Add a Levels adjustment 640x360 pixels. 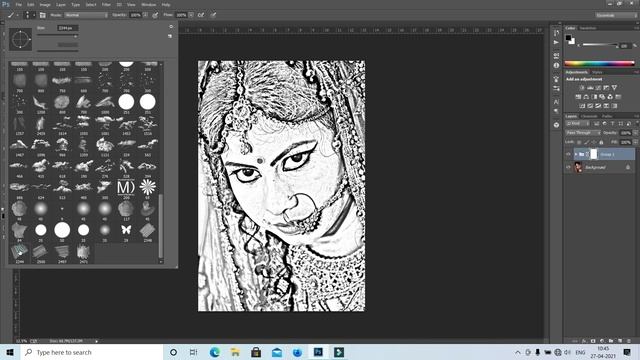pyautogui.click(x=590, y=88)
